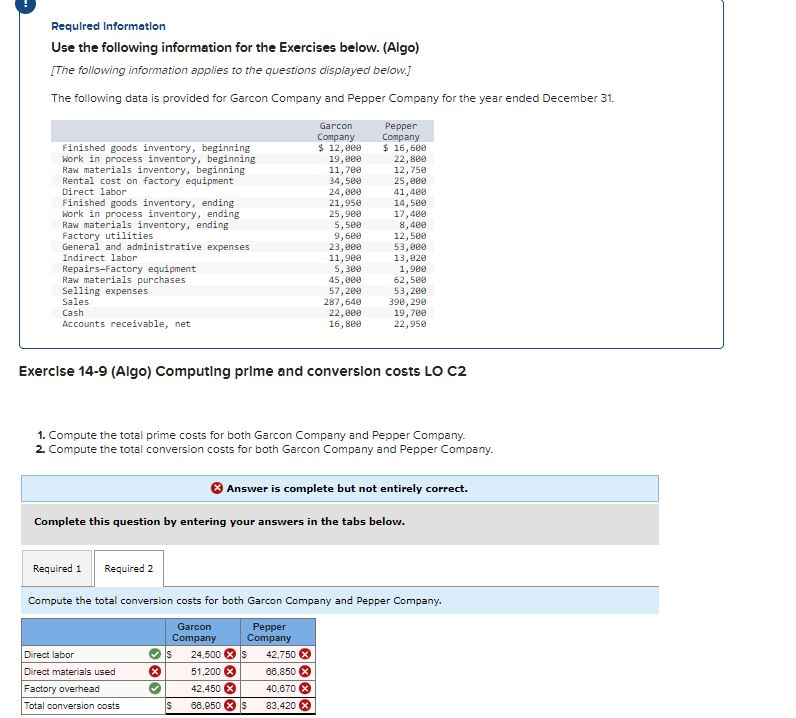Click 'Repairs—Factory equipment' data row
Image resolution: width=796 pixels, height=718 pixels.
pos(243,269)
